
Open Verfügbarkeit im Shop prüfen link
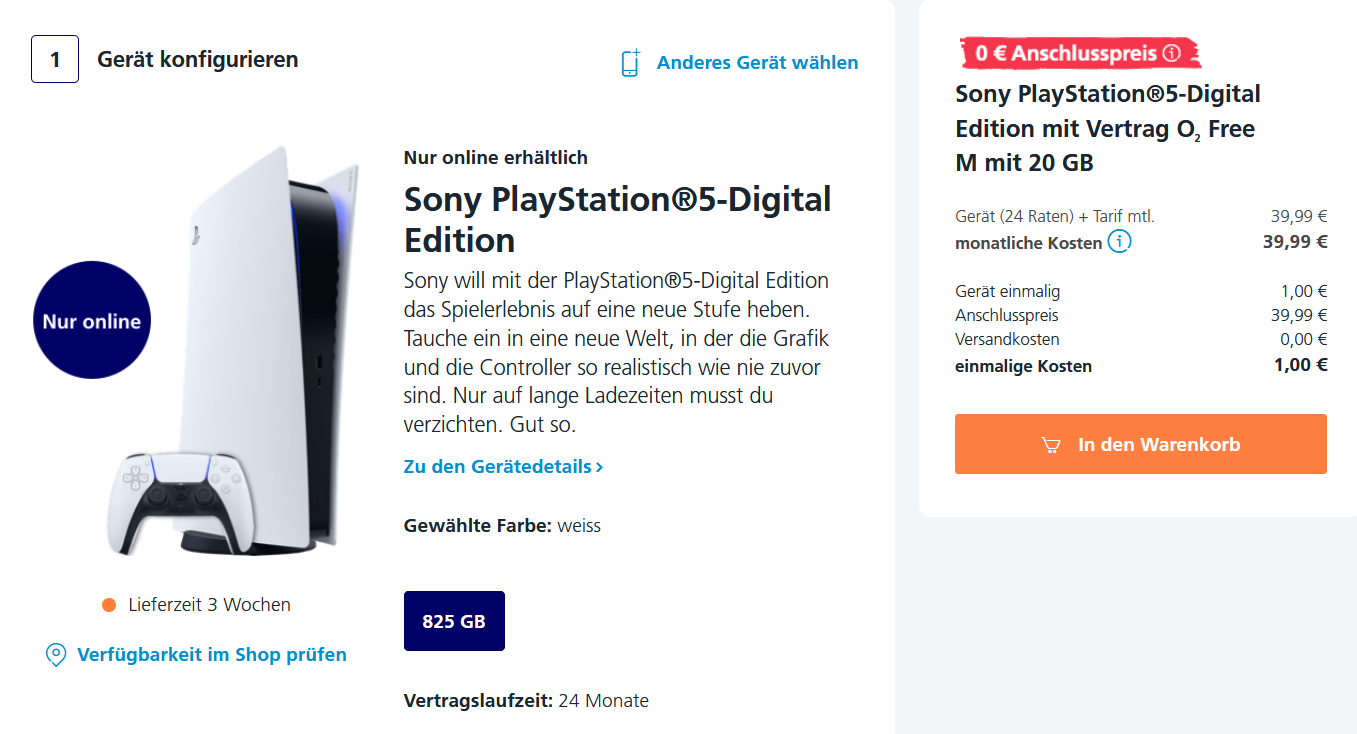pyautogui.click(x=212, y=655)
